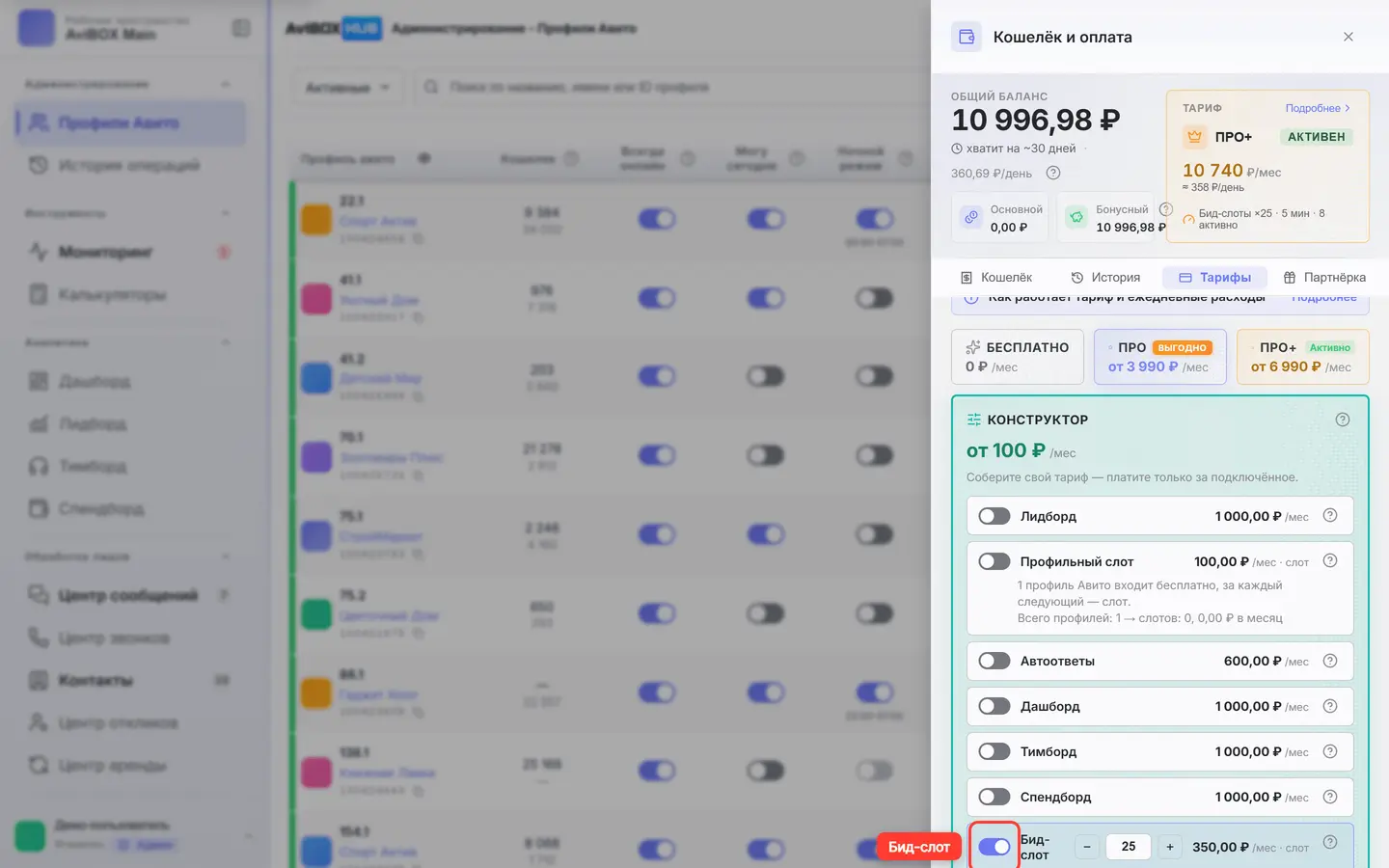The width and height of the screenshot is (1389, 868).
Task: Select the ПРО plan from 3 990 ₽
Action: point(1160,357)
